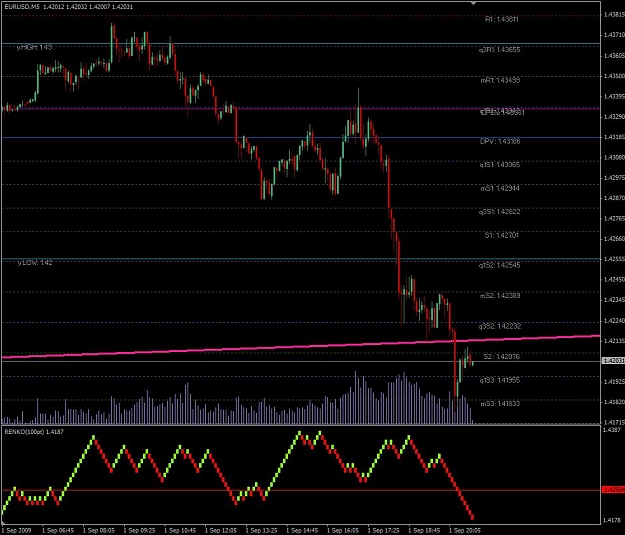Click 1.42660 on the price axis
The height and width of the screenshot is (535, 625).
614,239
